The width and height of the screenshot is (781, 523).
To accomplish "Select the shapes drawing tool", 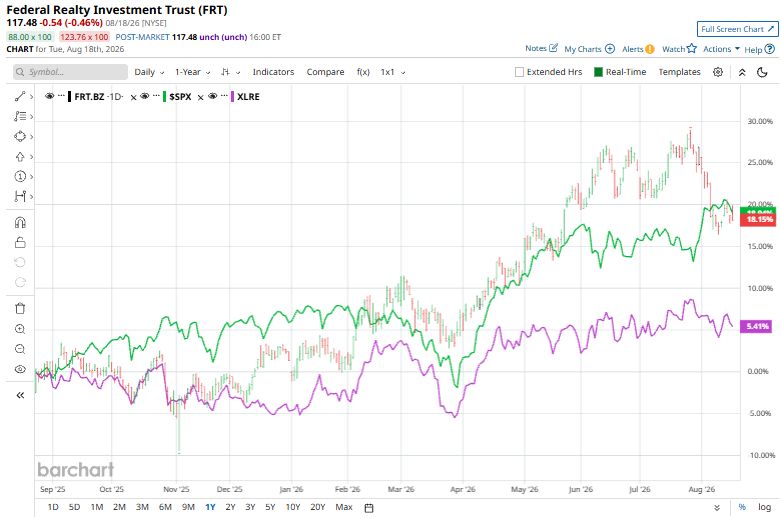I will click(x=19, y=136).
